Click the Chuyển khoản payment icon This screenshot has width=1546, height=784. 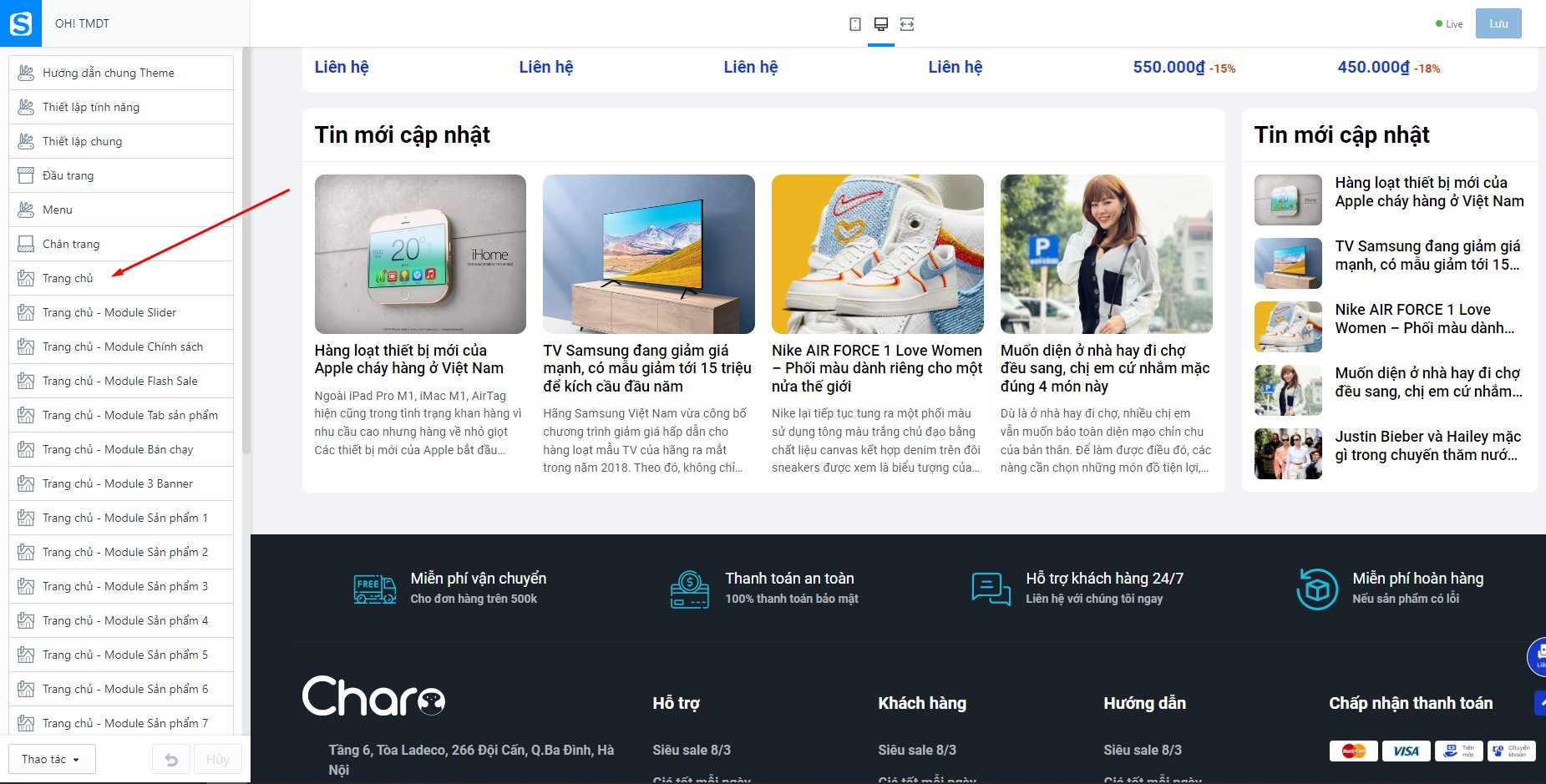click(x=1511, y=751)
